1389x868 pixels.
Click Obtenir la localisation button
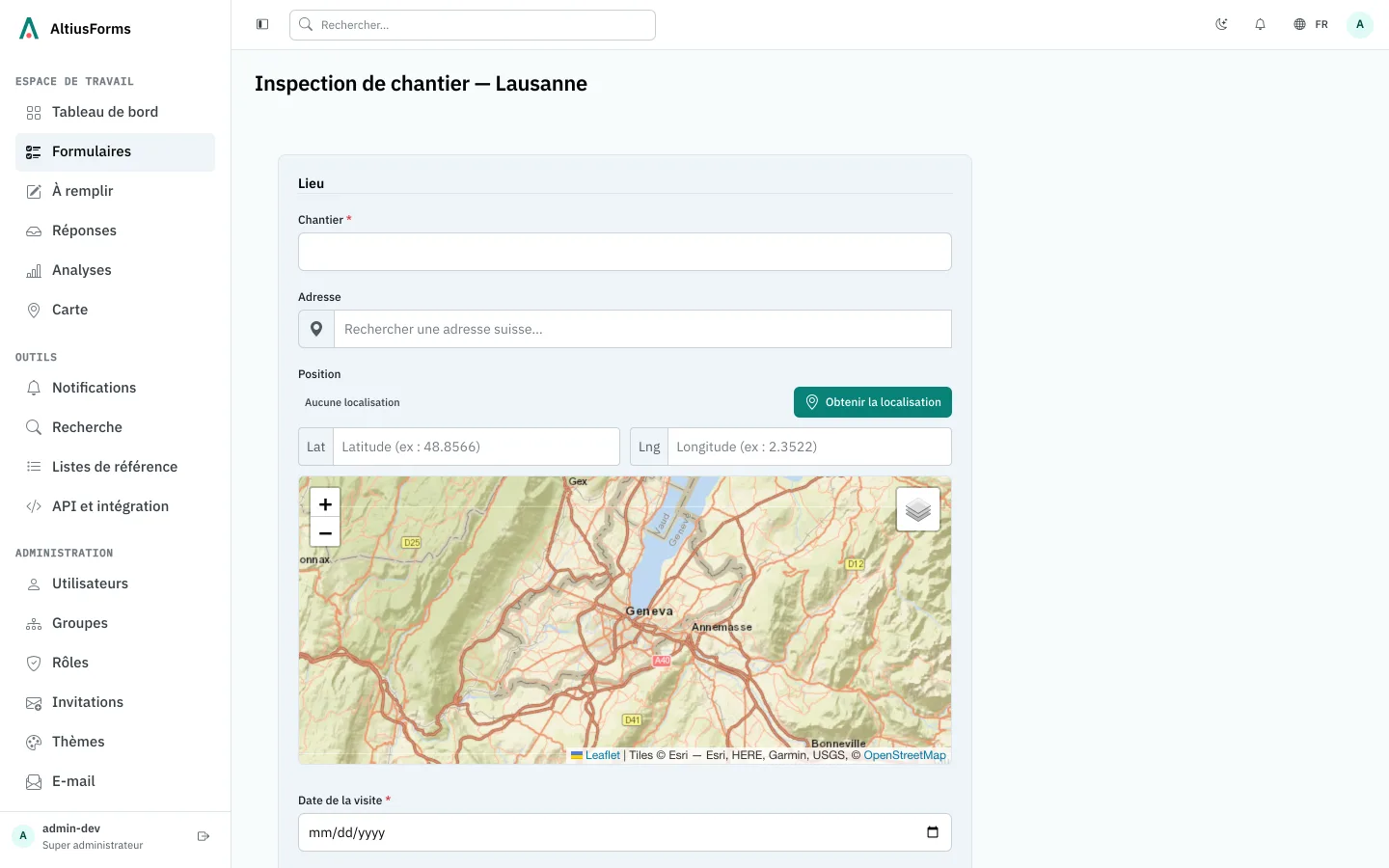[x=873, y=402]
